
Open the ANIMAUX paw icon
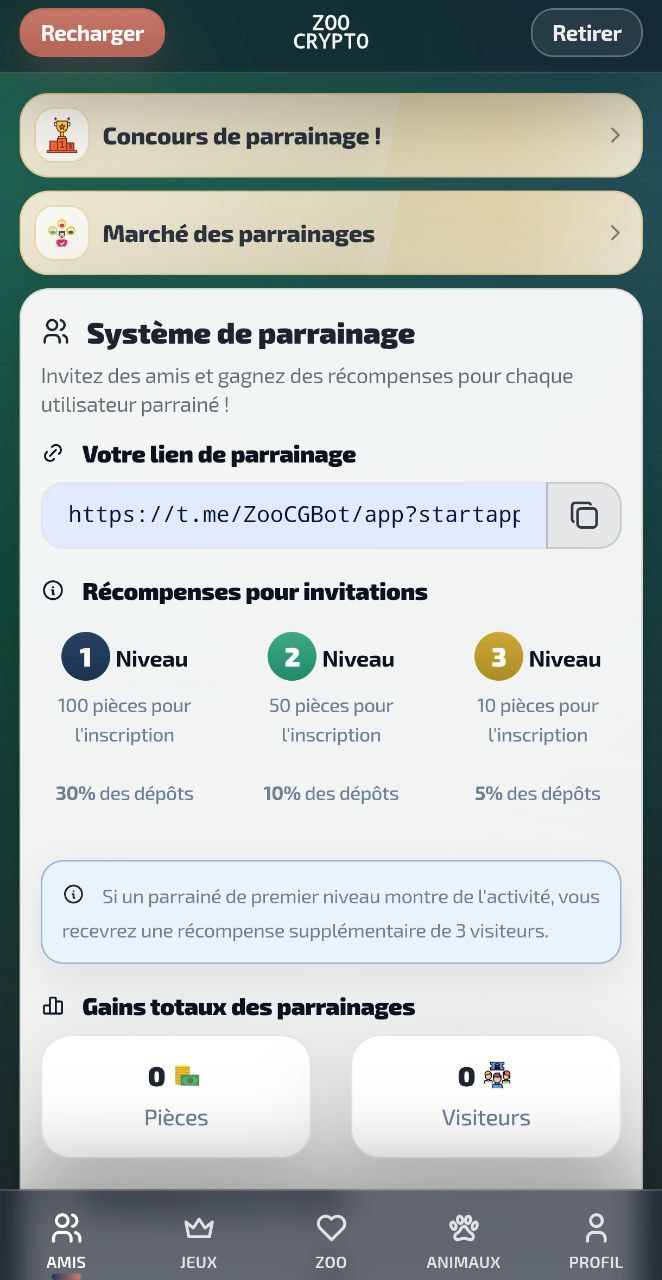[463, 1227]
